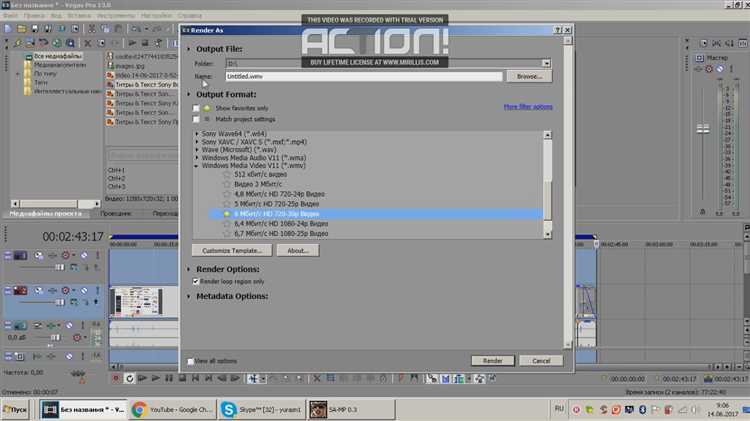Viewport: 750px width, 421px height.
Task: Expand Sony XAVC / XAVC S format
Action: pos(197,142)
